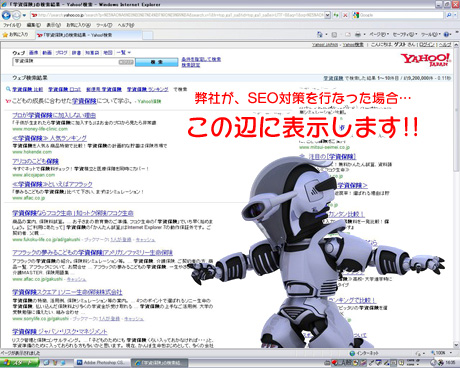The image size is (460, 368).
Task: Submit the search with the blue 検索 button
Action: click(x=157, y=62)
